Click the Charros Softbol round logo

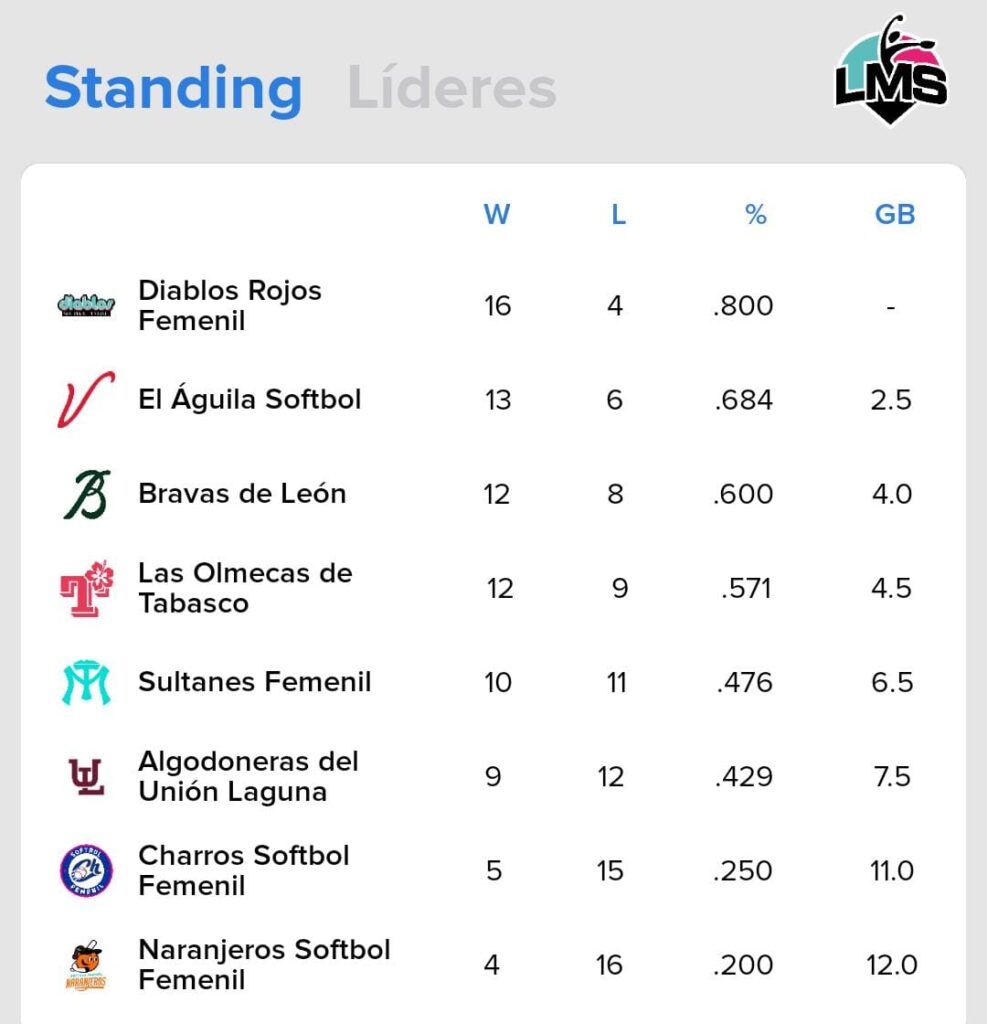86,870
